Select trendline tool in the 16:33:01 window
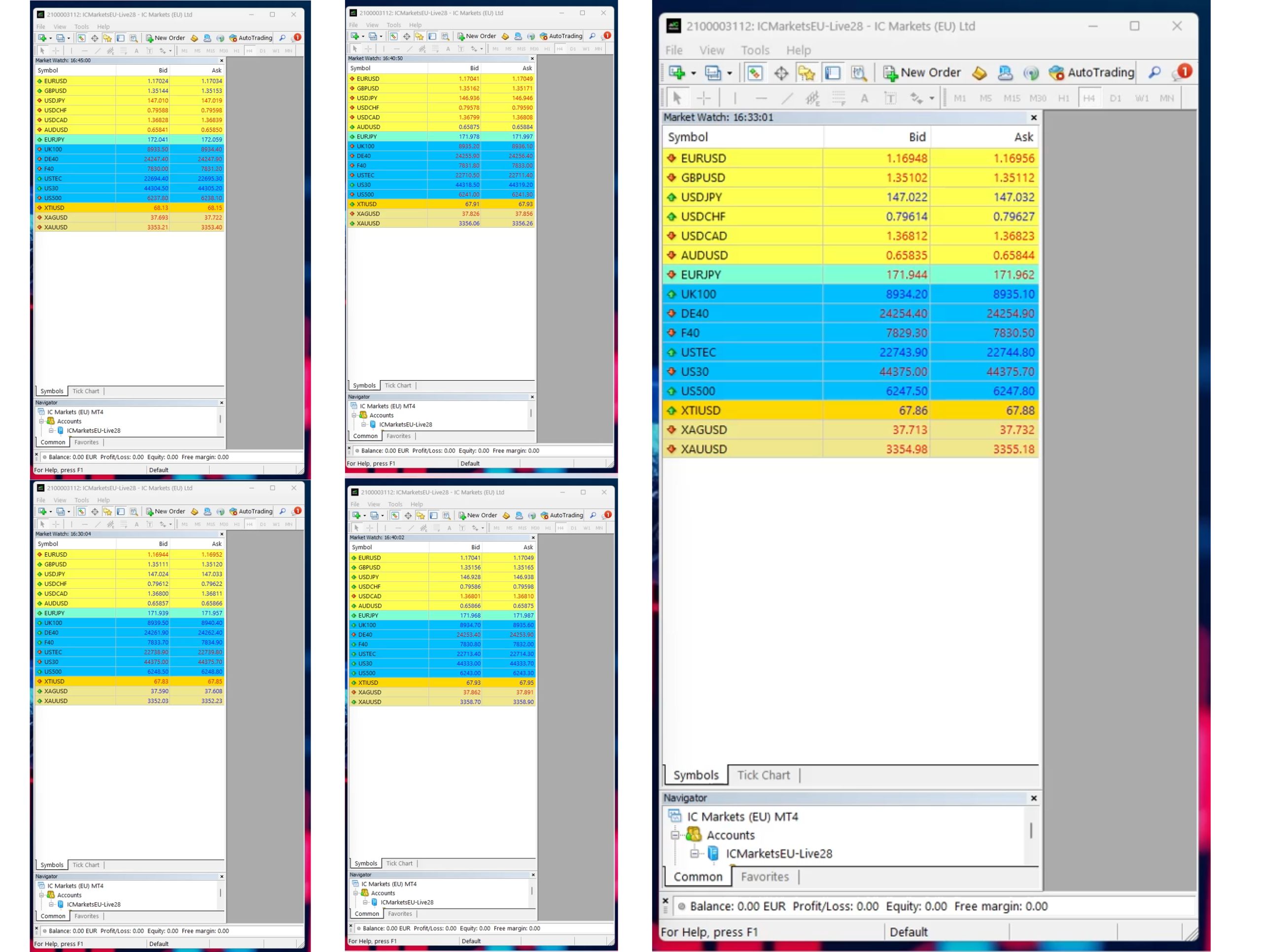Screen dimensions: 1262x952 (x=787, y=98)
